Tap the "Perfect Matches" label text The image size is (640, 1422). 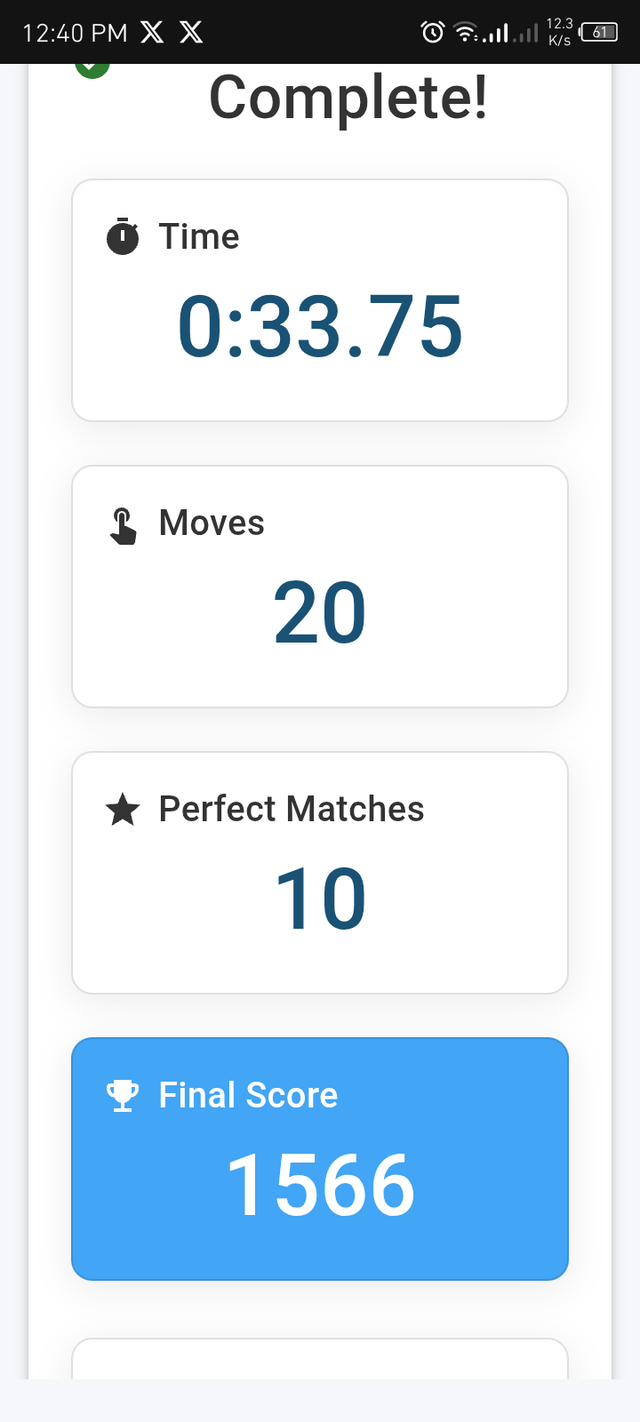click(291, 809)
